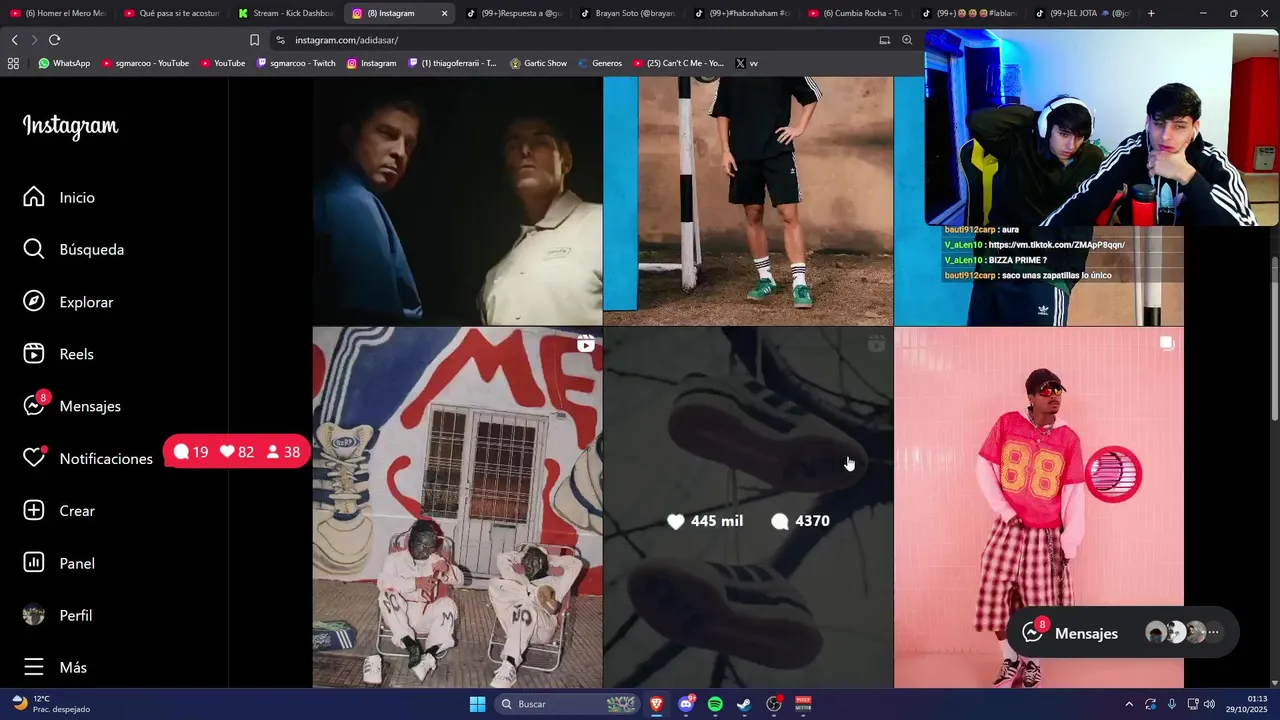Open the sgmarcoo - YouTube bookmark
Viewport: 1280px width, 720px height.
tap(145, 63)
